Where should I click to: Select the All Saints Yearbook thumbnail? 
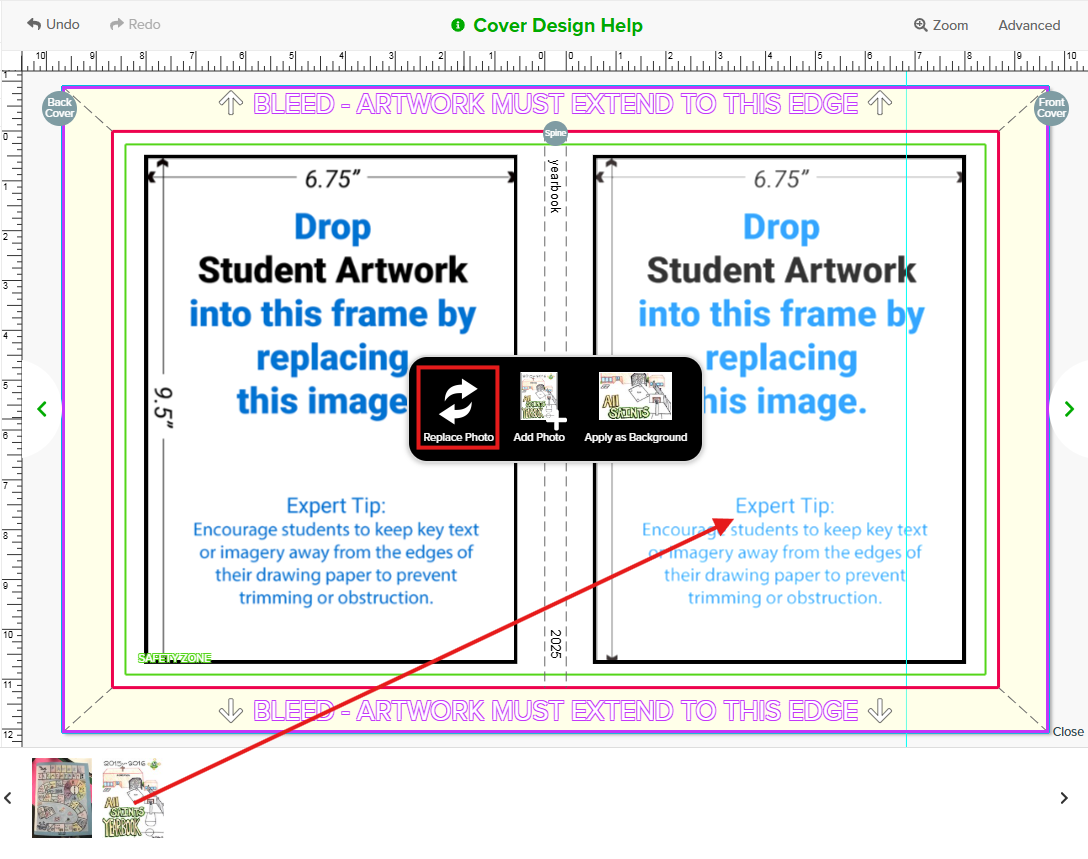(x=133, y=797)
